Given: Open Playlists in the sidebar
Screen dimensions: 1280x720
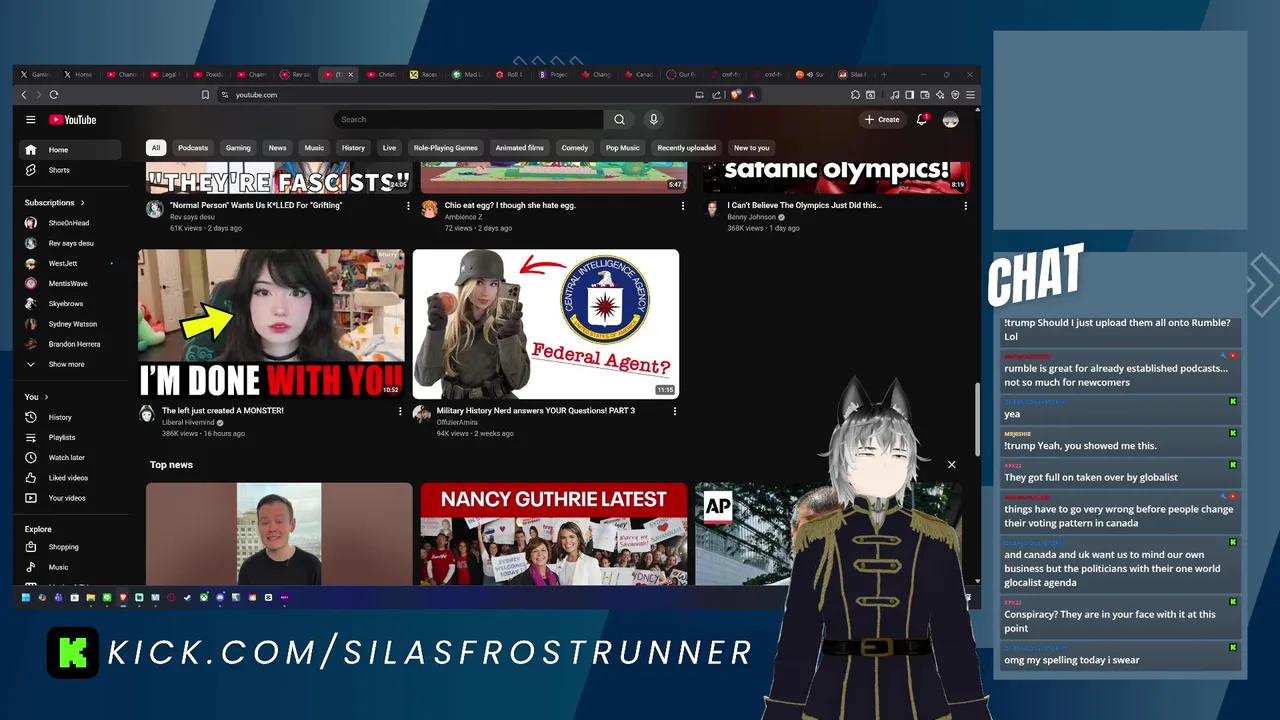Looking at the screenshot, I should pyautogui.click(x=70, y=437).
